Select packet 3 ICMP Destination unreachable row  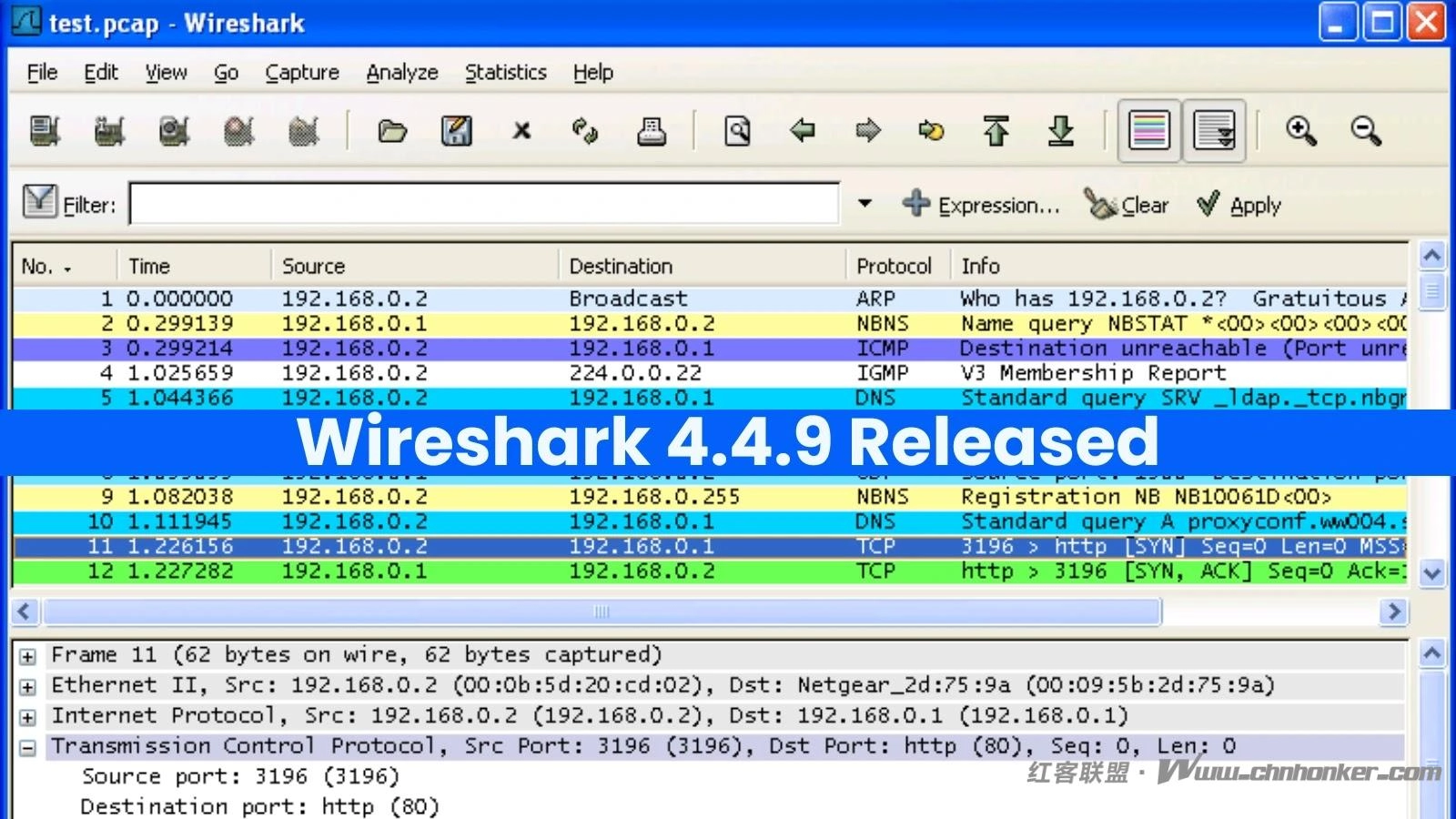[710, 349]
